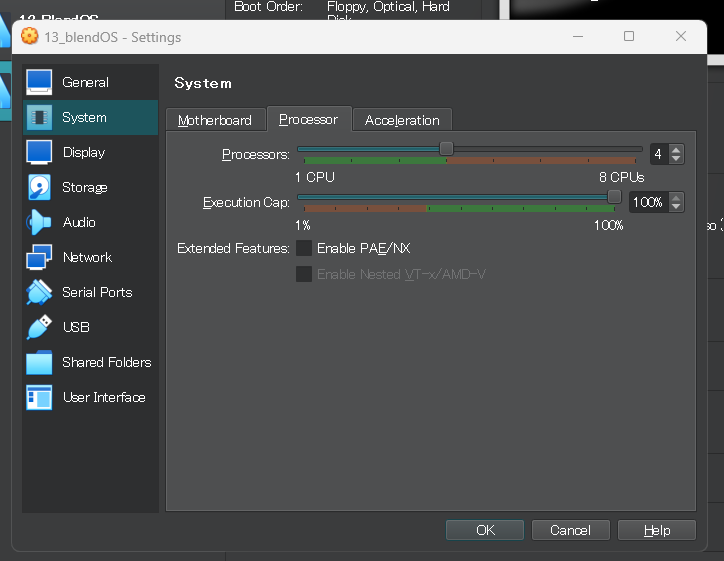Viewport: 724px width, 561px height.
Task: Decrease execution cap with down arrow
Action: tap(676, 206)
